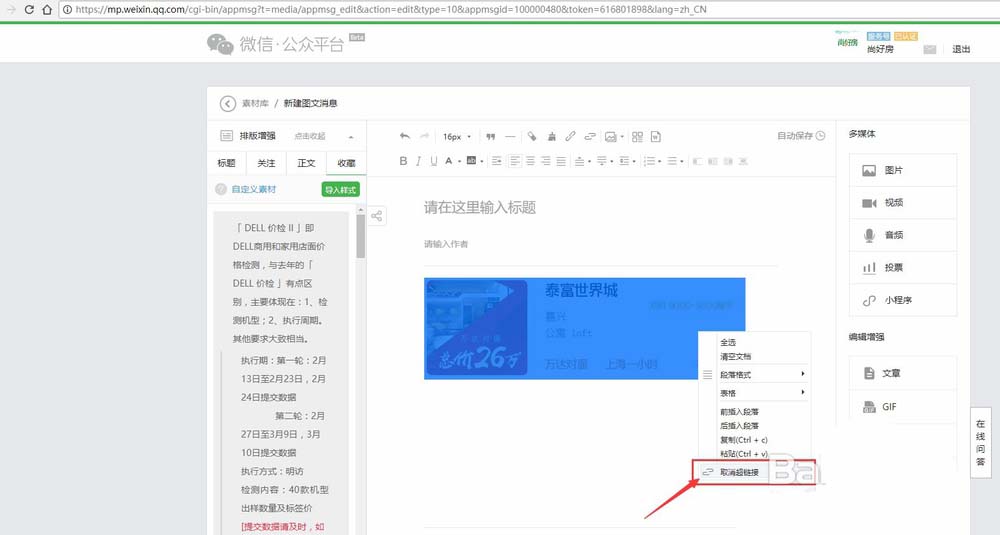Justify text alignment
1000x535 pixels.
(x=561, y=161)
